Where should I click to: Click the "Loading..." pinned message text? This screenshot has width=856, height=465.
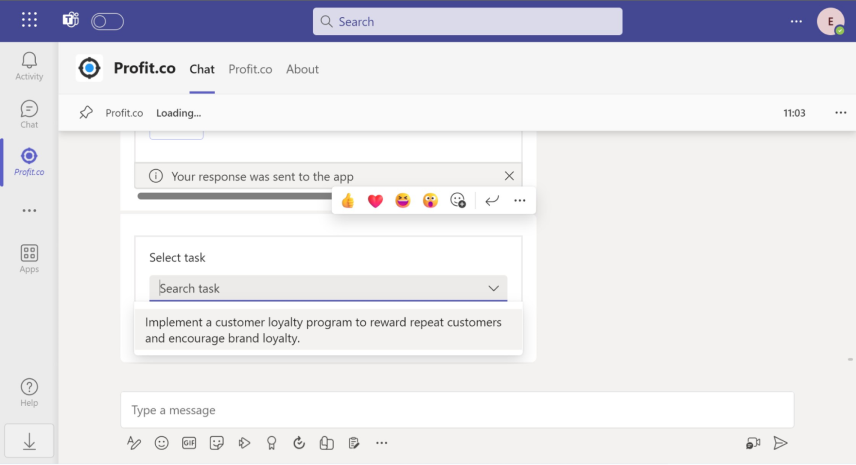tap(179, 113)
